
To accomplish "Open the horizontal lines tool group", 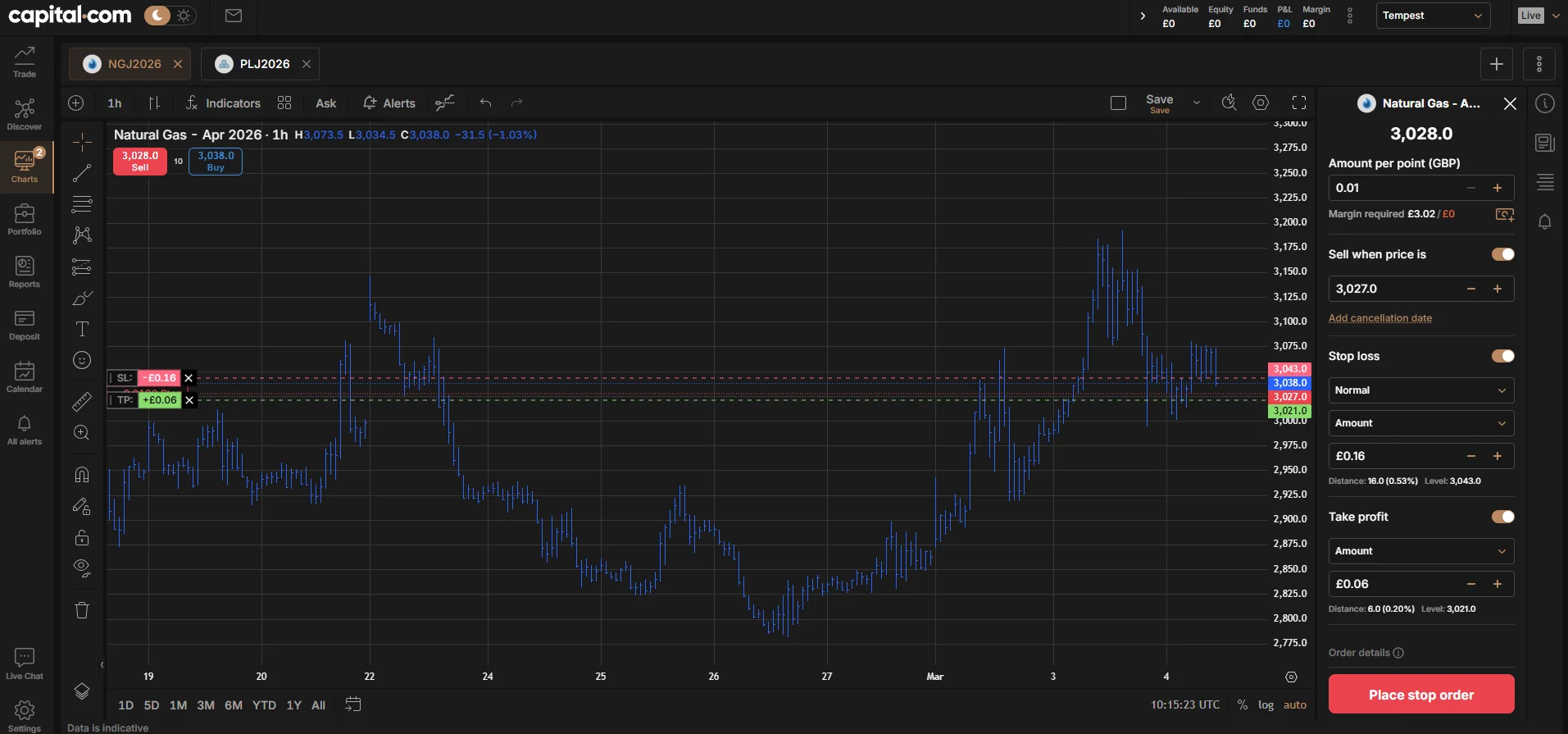I will pyautogui.click(x=82, y=203).
